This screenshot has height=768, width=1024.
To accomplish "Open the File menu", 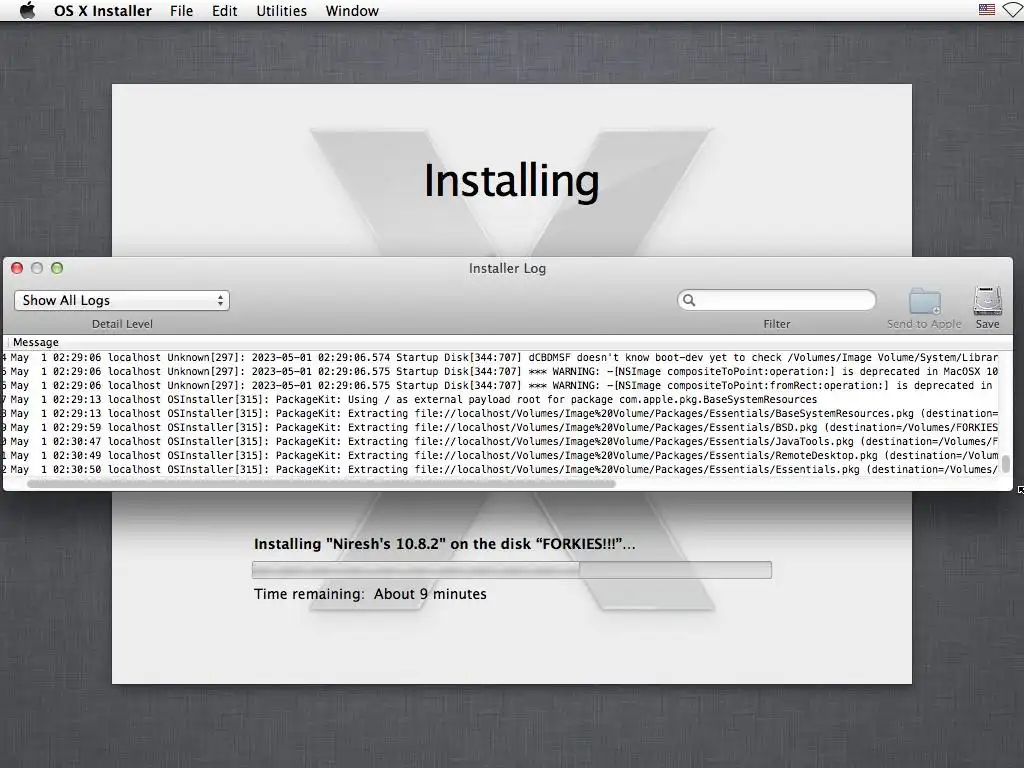I will click(182, 11).
